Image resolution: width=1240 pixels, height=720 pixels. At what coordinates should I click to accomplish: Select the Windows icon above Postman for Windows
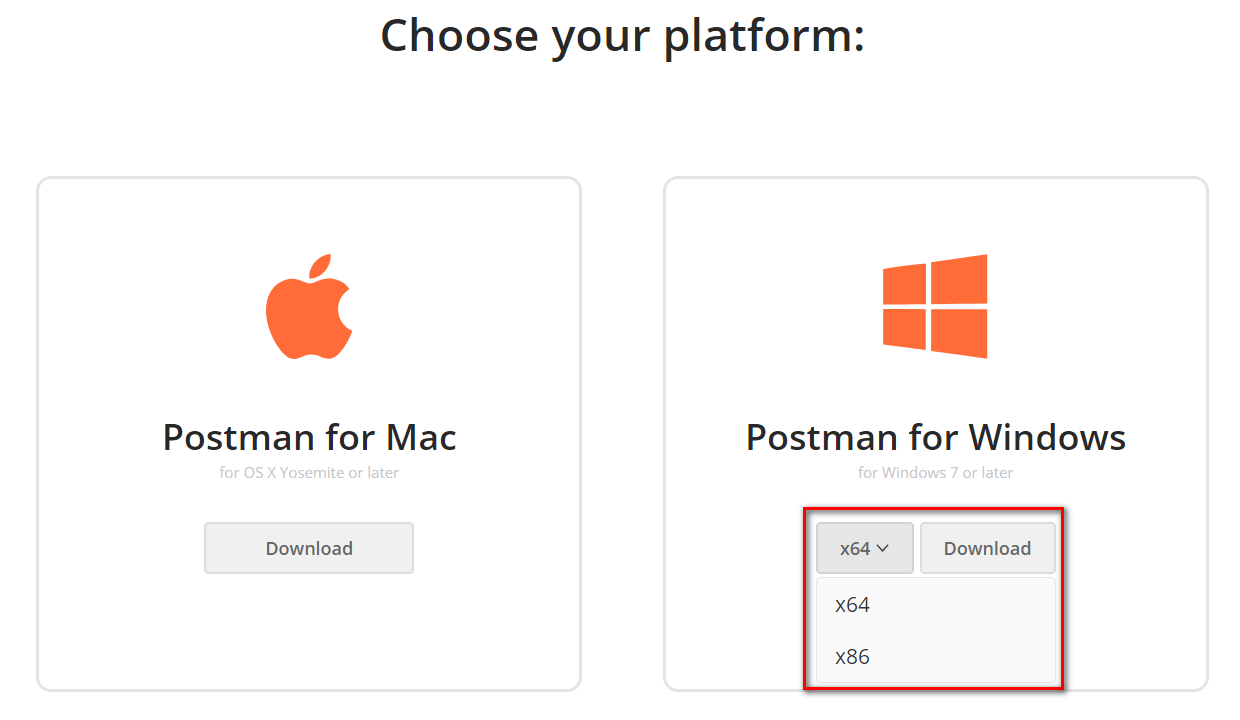coord(935,305)
